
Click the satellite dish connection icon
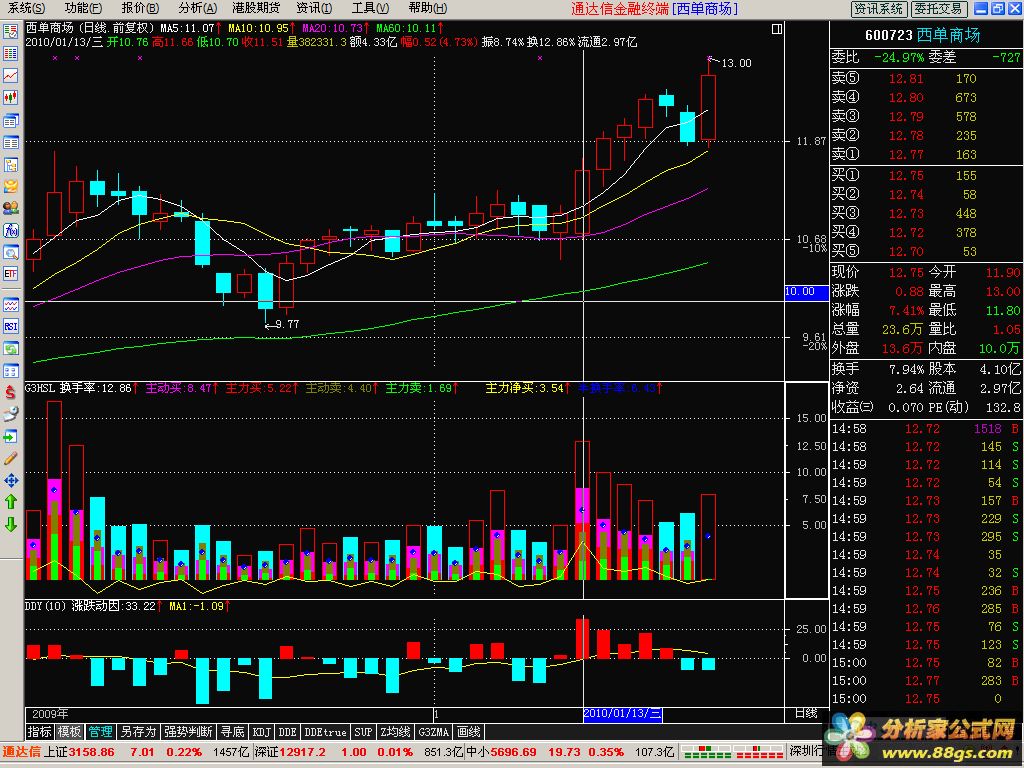10,415
